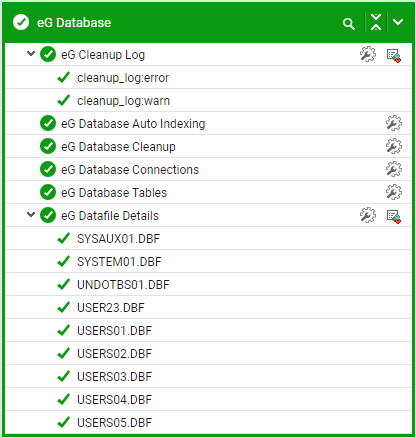Select the cleanup_log:warn descriptor
Image resolution: width=416 pixels, height=438 pixels.
123,101
